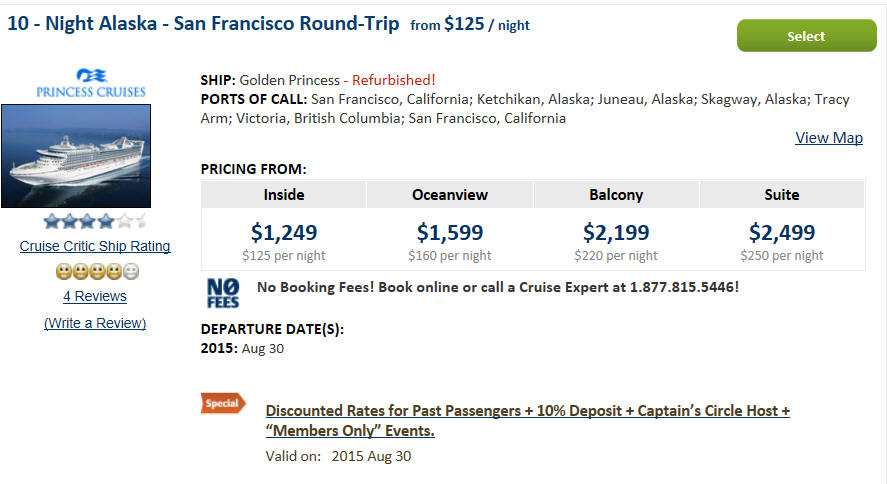This screenshot has height=484, width=887.
Task: Click the 10-Night Alaska cruise title
Action: (x=203, y=24)
